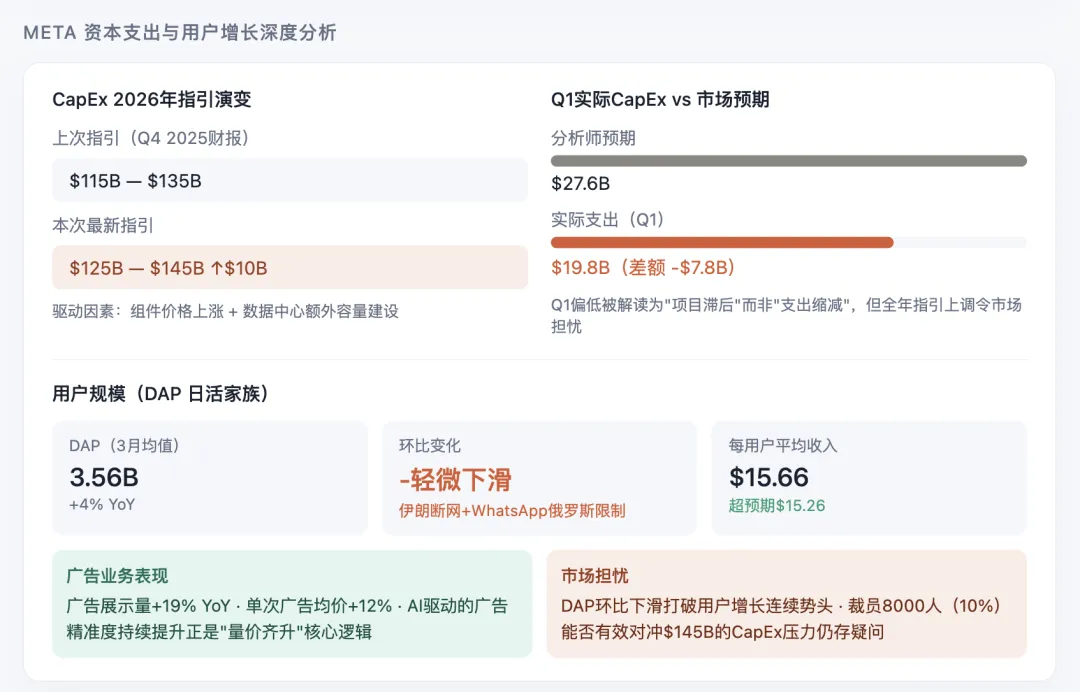The width and height of the screenshot is (1080, 692).
Task: Click the $125B — $145B latest guidance box
Action: [x=290, y=268]
